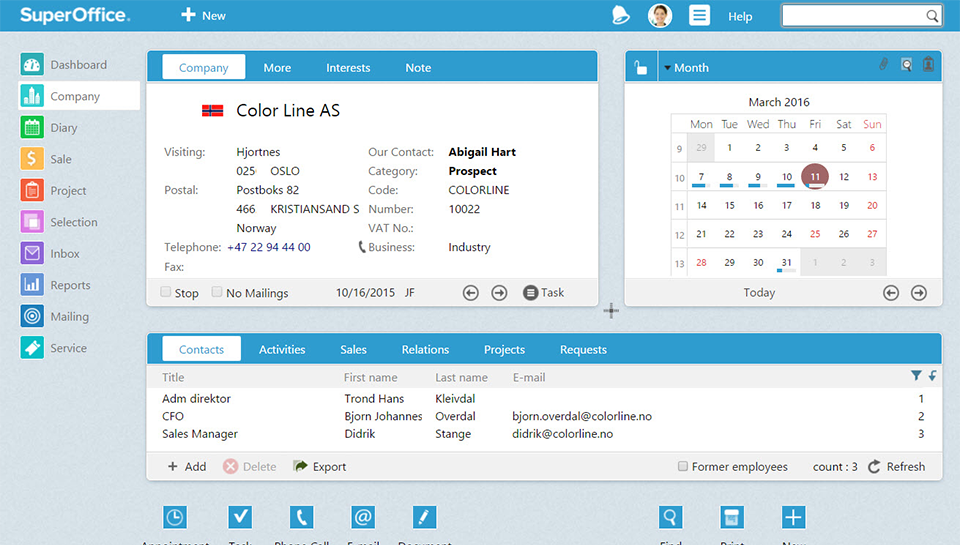
Task: Click the calendar trash icon
Action: click(x=928, y=64)
